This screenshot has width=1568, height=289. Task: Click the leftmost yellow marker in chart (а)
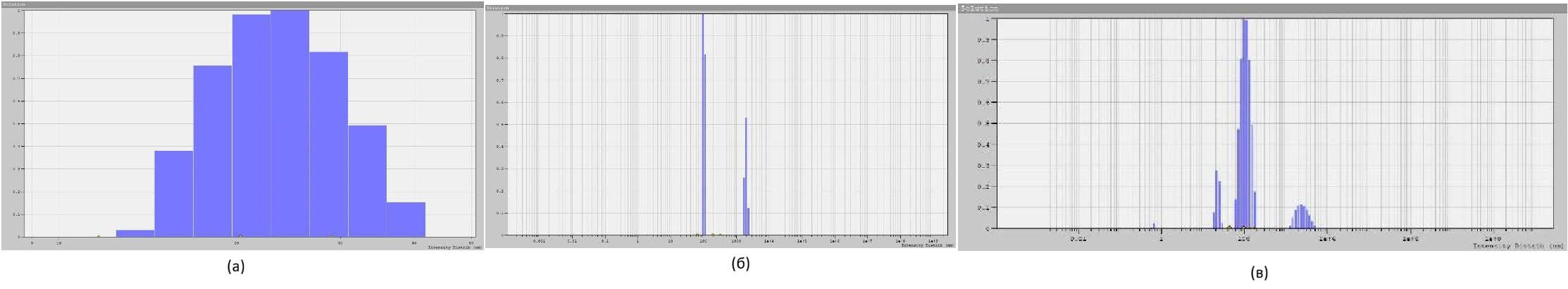[99, 236]
